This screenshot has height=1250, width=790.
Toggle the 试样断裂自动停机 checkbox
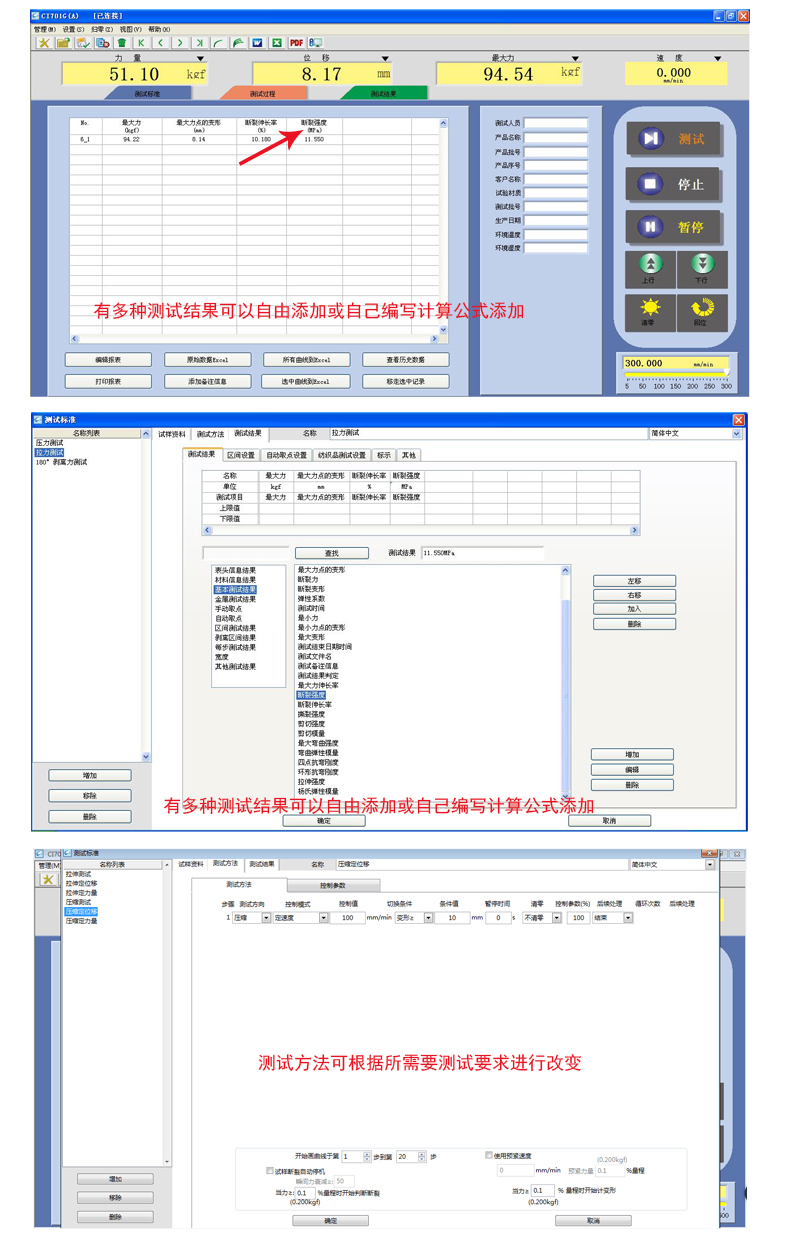[x=270, y=1170]
